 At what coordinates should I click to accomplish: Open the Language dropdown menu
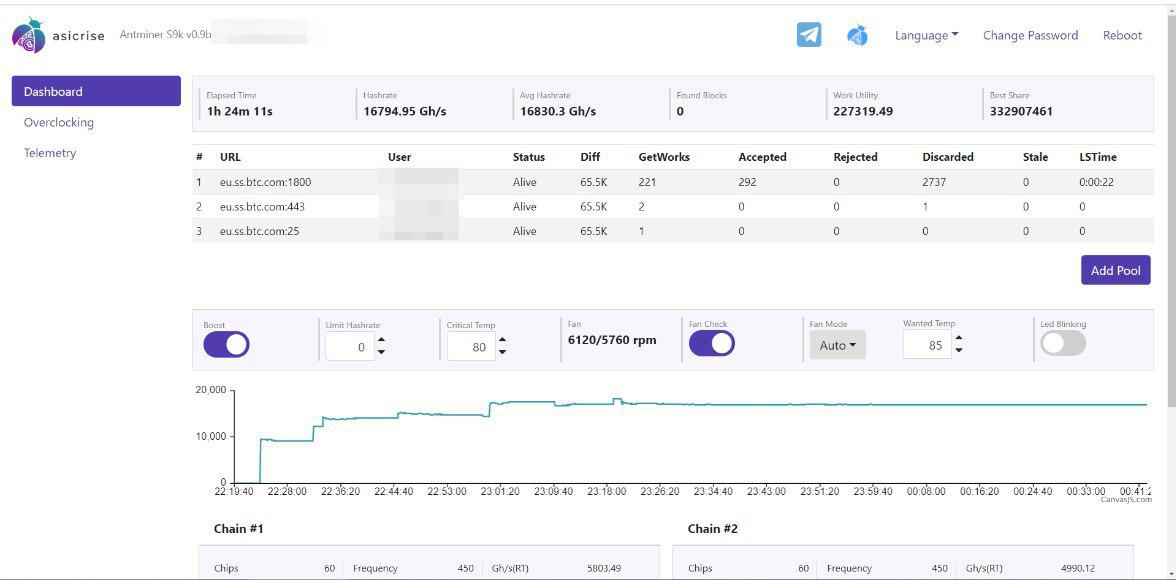coord(926,35)
